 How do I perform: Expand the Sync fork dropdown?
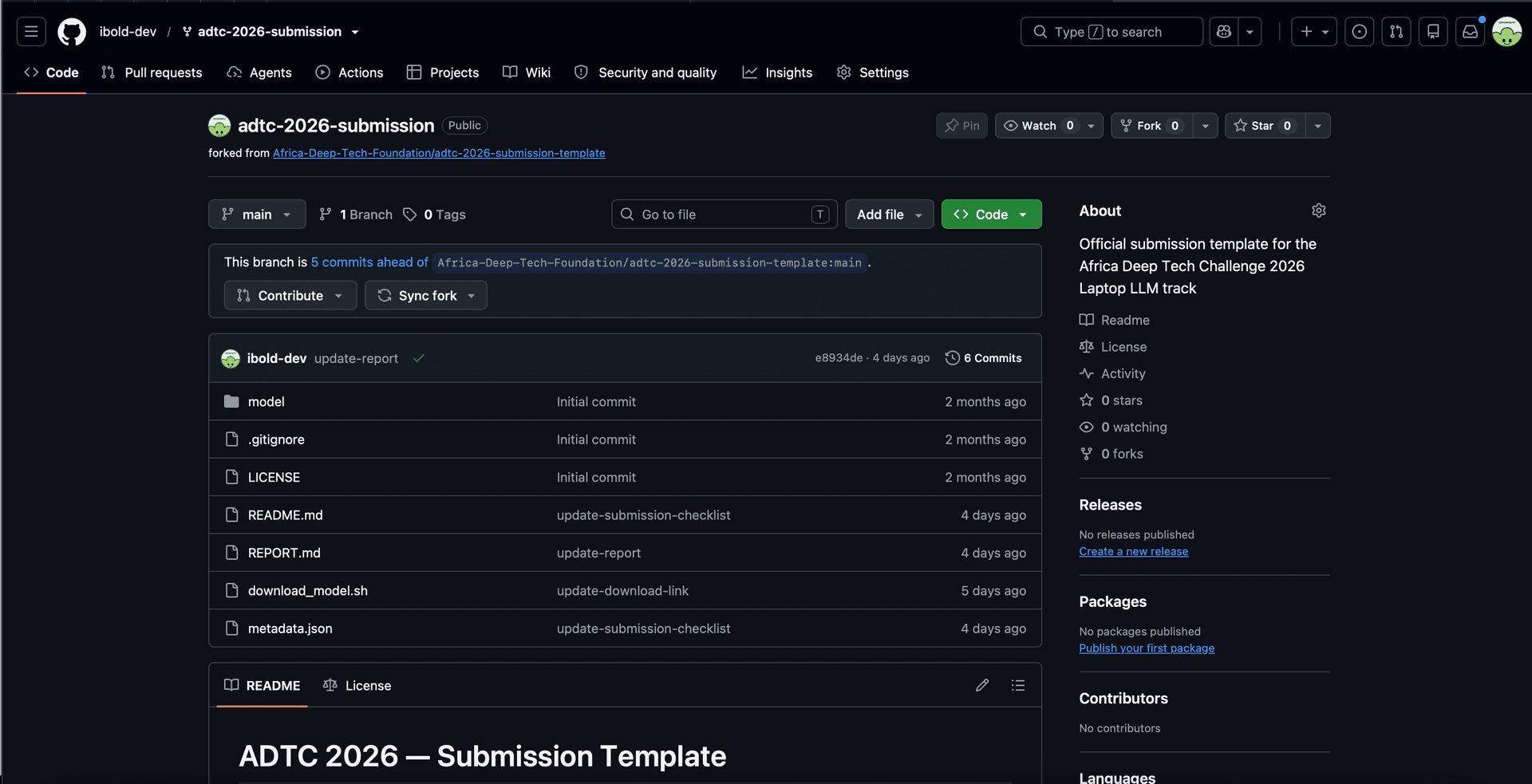(425, 295)
